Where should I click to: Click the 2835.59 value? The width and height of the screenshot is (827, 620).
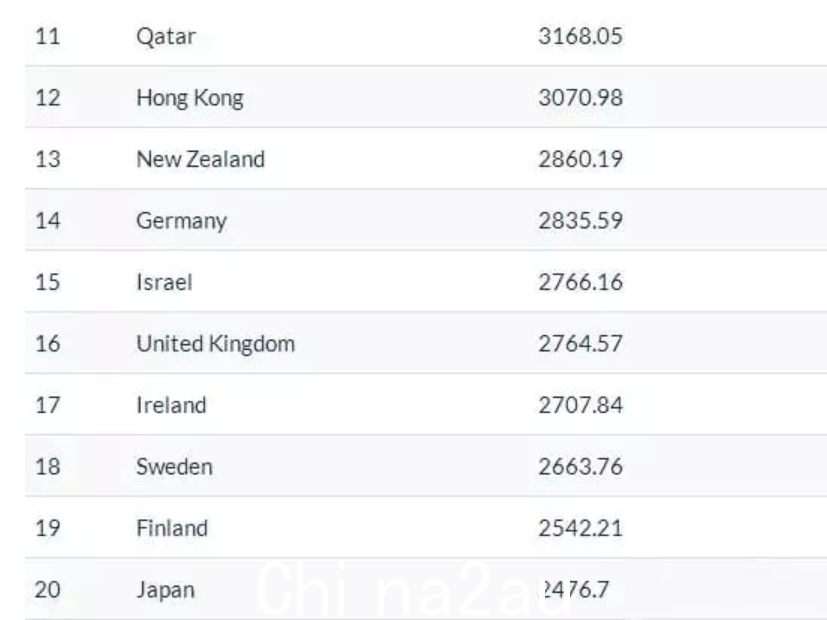[x=580, y=221]
